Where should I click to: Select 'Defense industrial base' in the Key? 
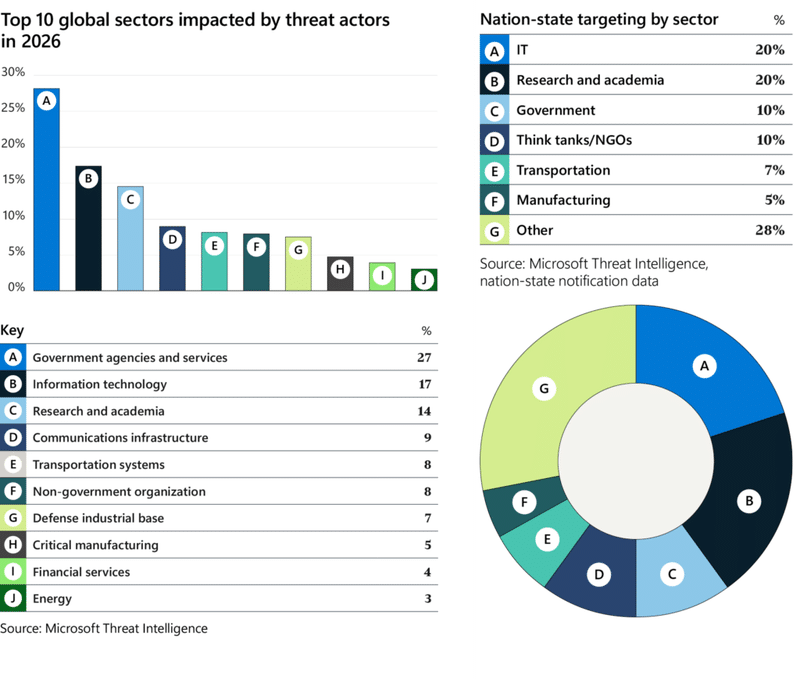[x=98, y=518]
